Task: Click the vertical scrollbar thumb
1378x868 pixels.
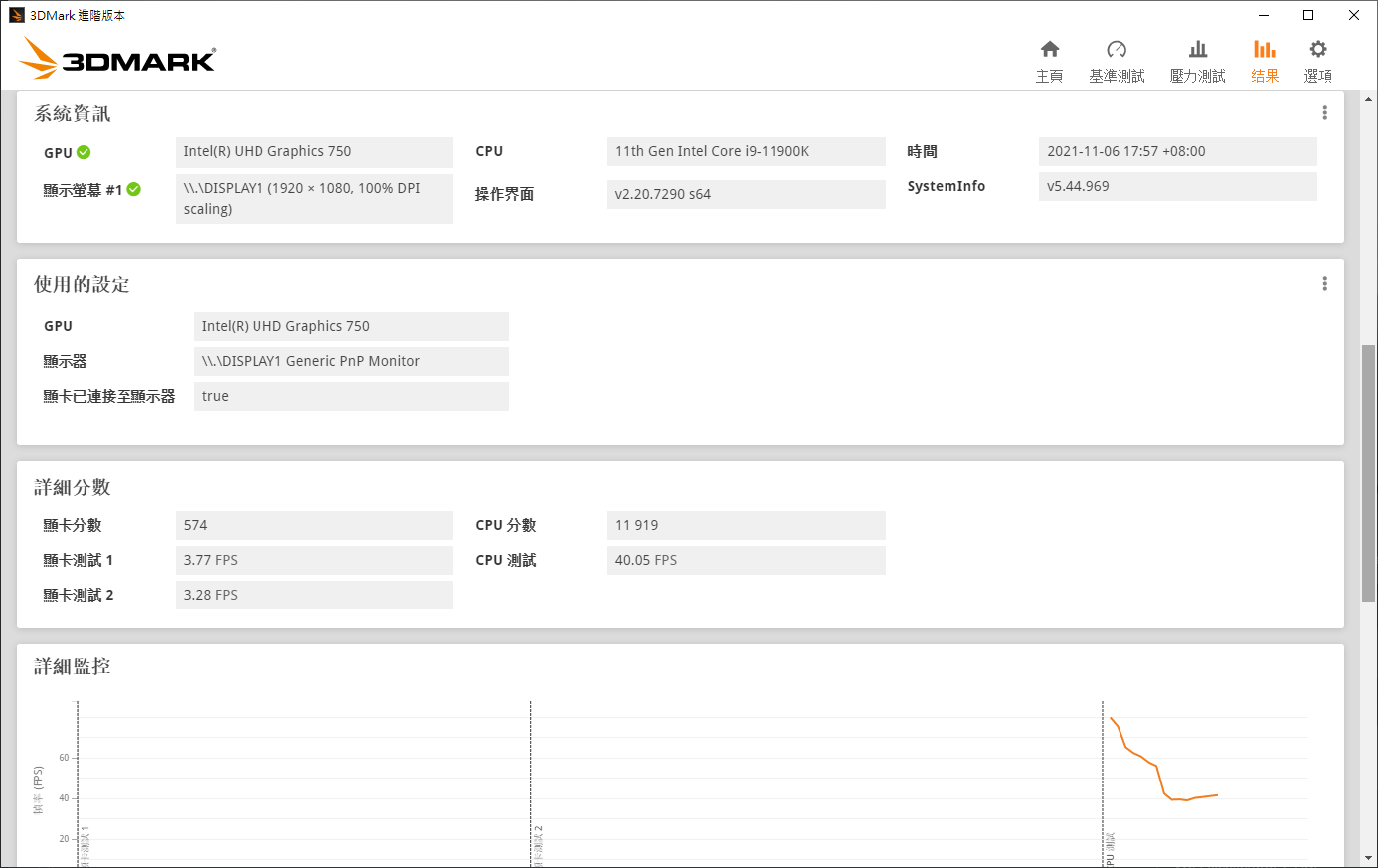Action: coord(1369,472)
